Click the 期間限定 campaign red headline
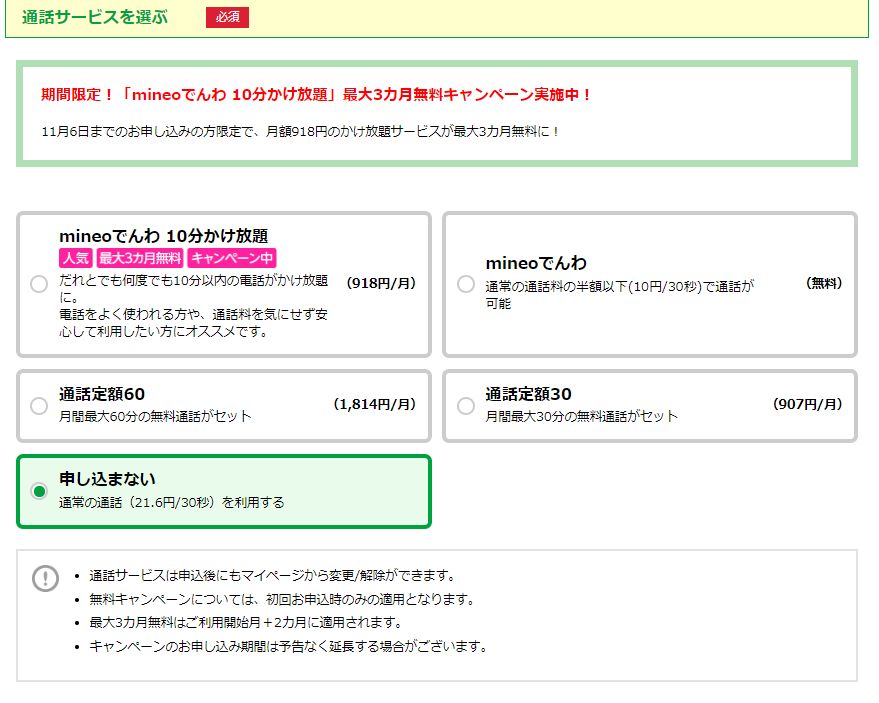 click(317, 94)
